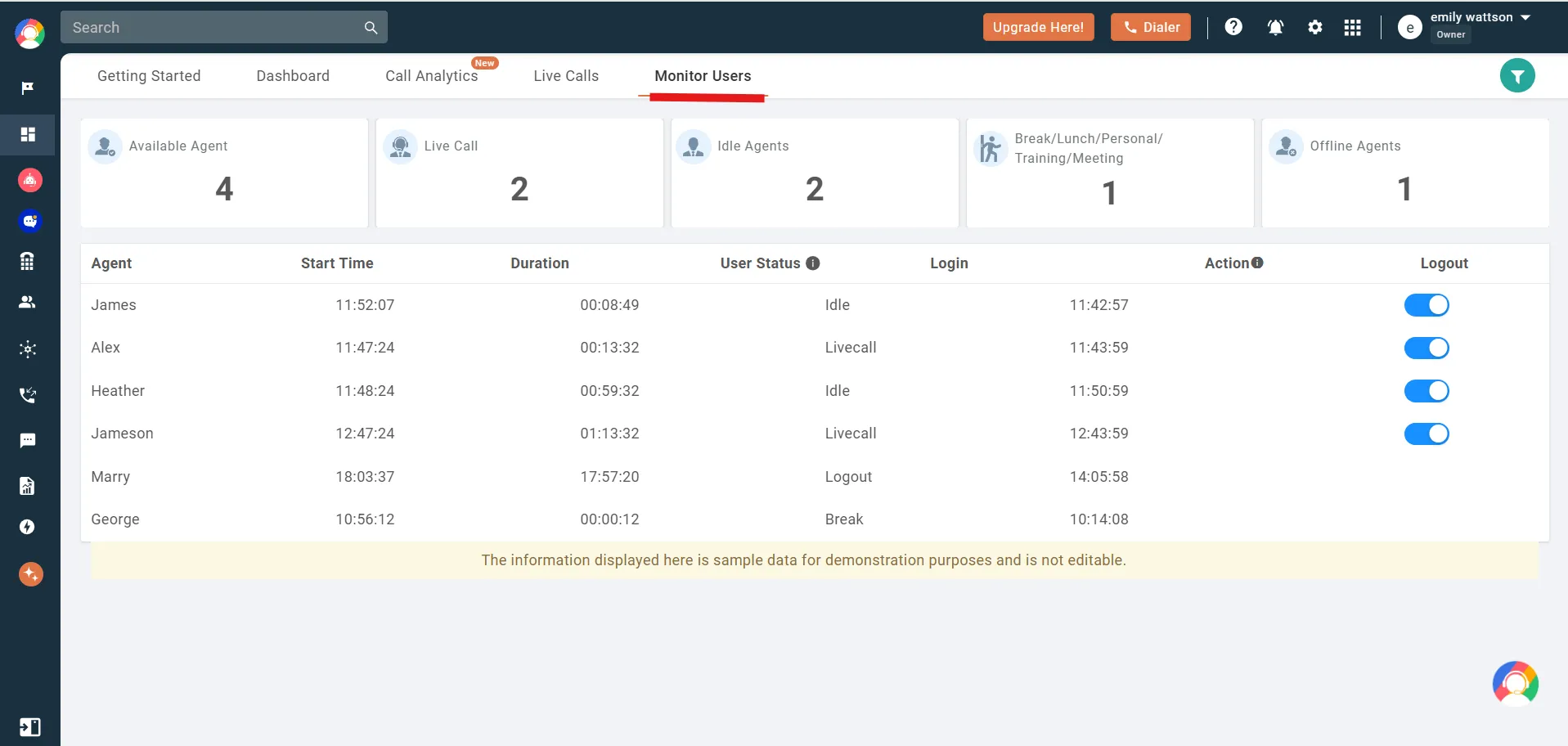Image resolution: width=1568 pixels, height=746 pixels.
Task: Disable the Logout toggle for James
Action: click(1426, 304)
